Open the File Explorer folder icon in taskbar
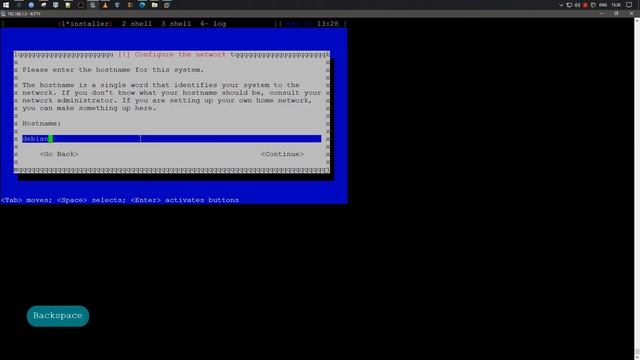The image size is (640, 360). 154,5
